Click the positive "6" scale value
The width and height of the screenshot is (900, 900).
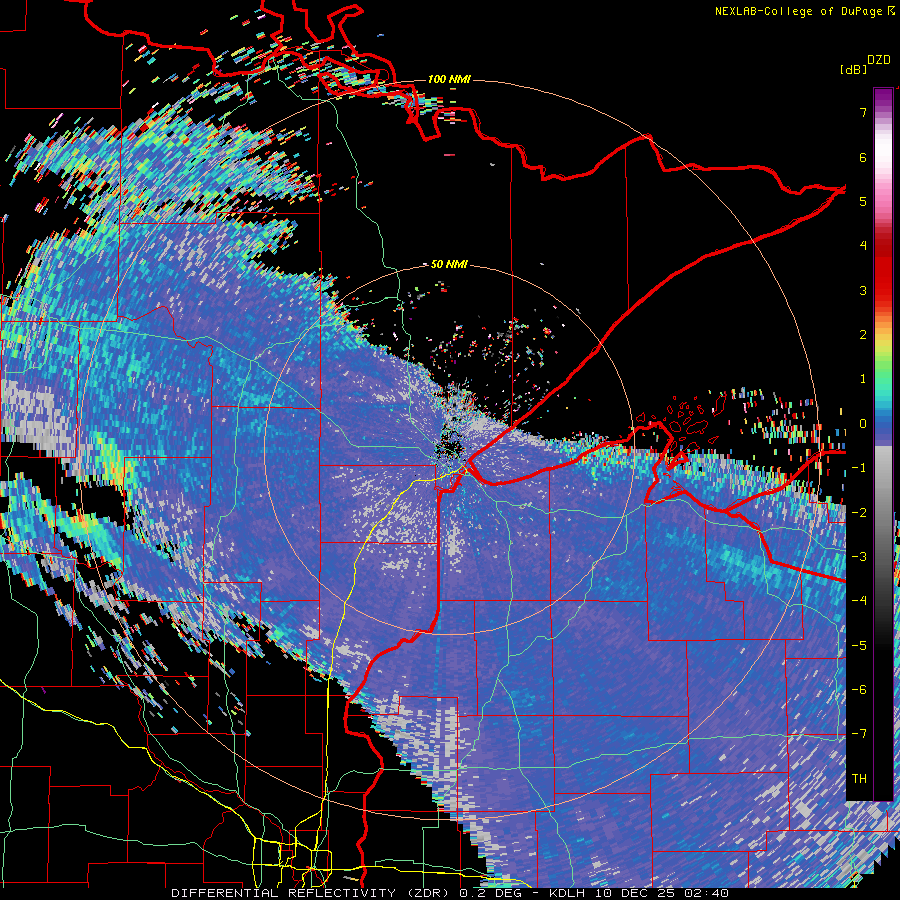pyautogui.click(x=863, y=157)
